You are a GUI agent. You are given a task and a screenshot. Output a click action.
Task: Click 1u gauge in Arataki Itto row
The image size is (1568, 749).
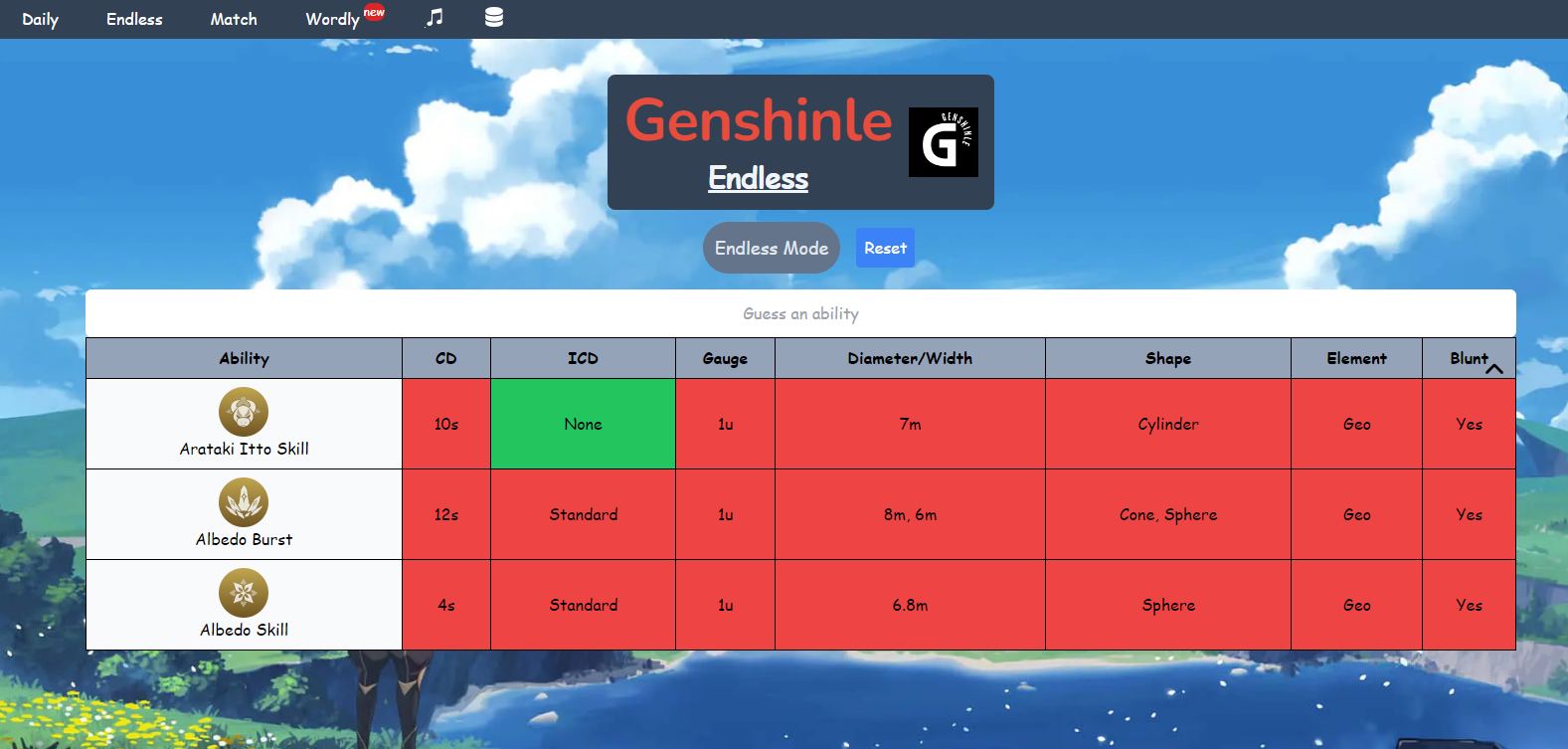click(x=725, y=424)
